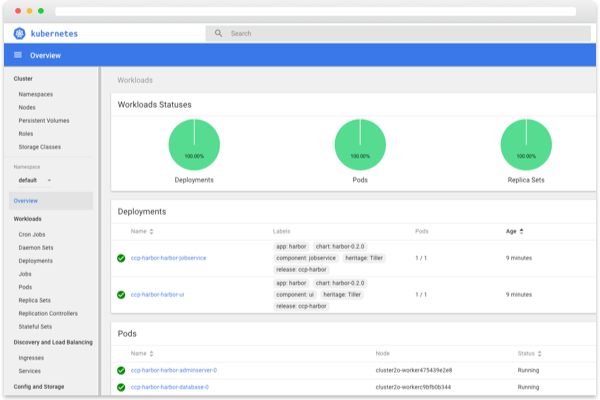Click 'release: ccp-harbor' chip in jobservice row

301,269
